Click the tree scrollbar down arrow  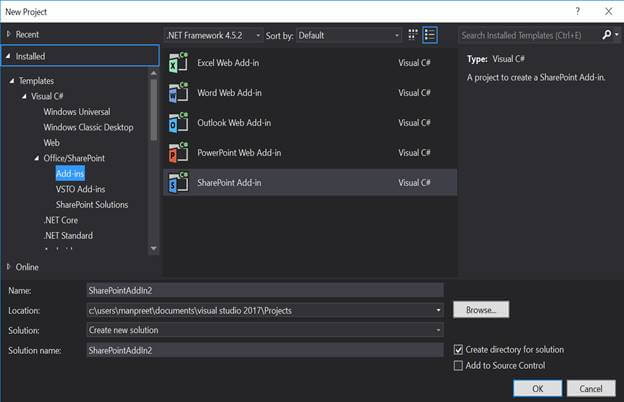coord(154,249)
